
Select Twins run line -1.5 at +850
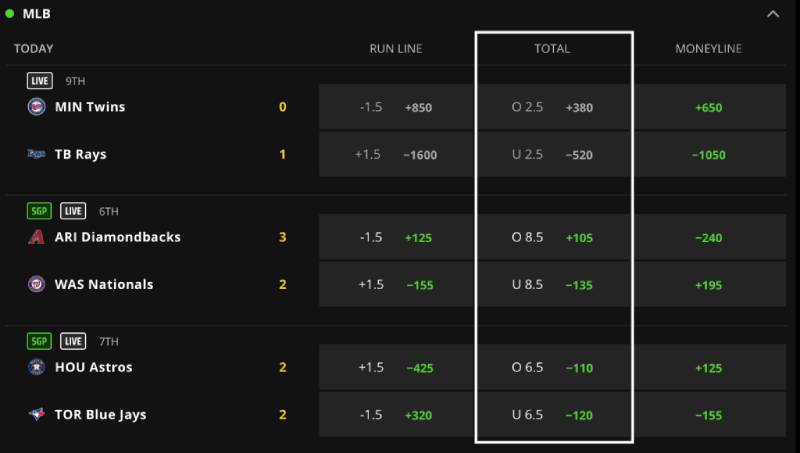(396, 108)
